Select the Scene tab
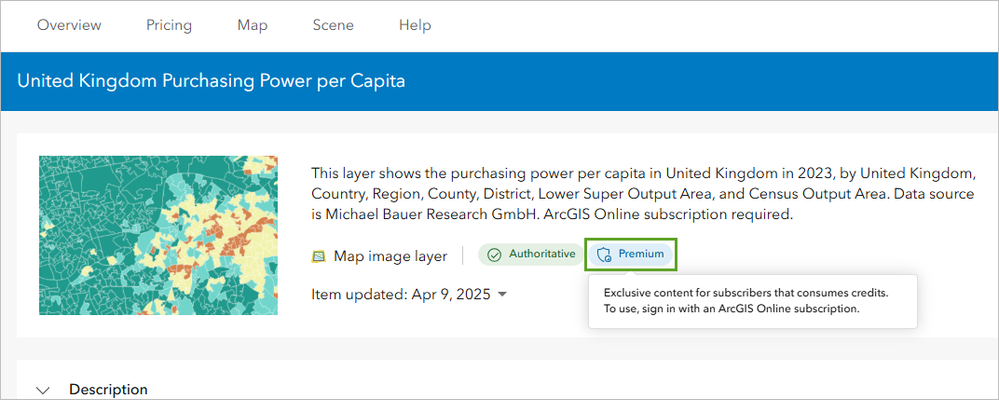This screenshot has width=999, height=400. (333, 25)
